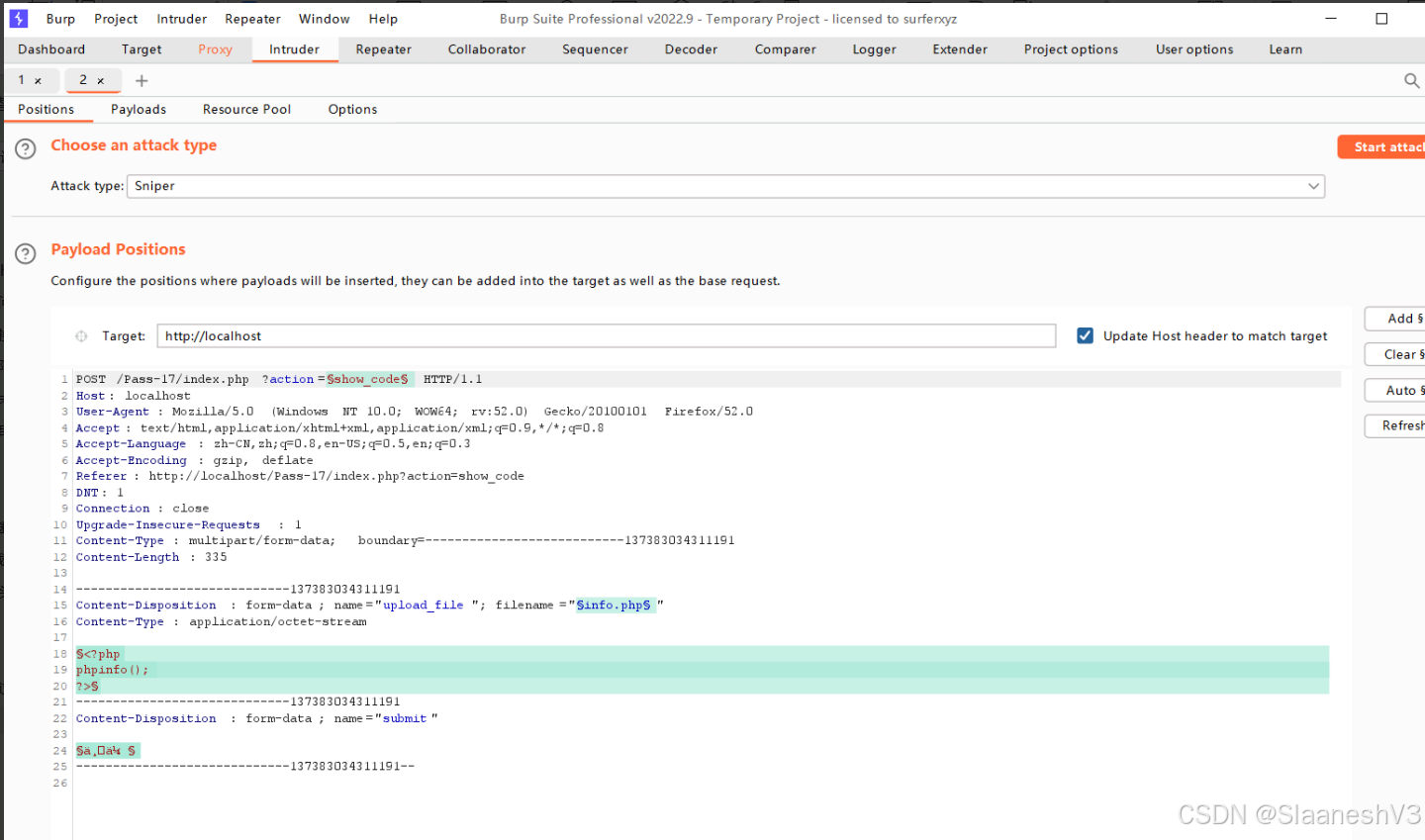This screenshot has height=840, width=1425.
Task: Open the Extender tab
Action: (x=960, y=49)
